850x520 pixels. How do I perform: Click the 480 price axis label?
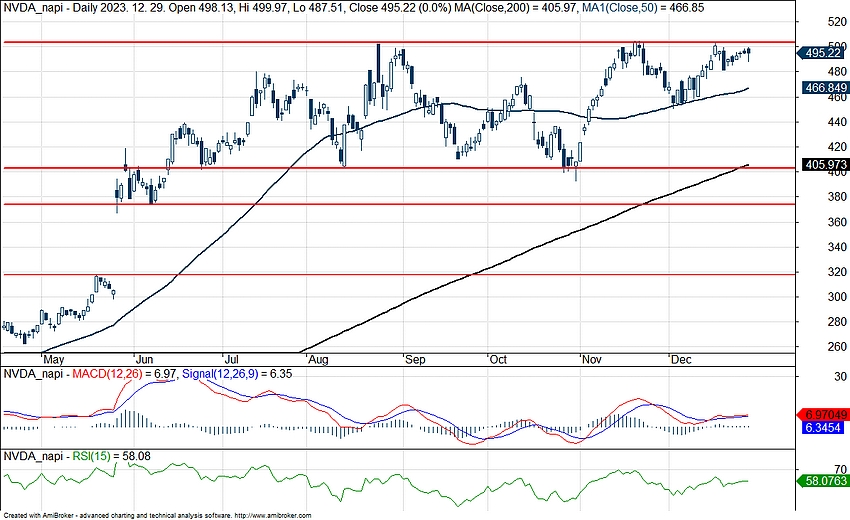click(837, 72)
